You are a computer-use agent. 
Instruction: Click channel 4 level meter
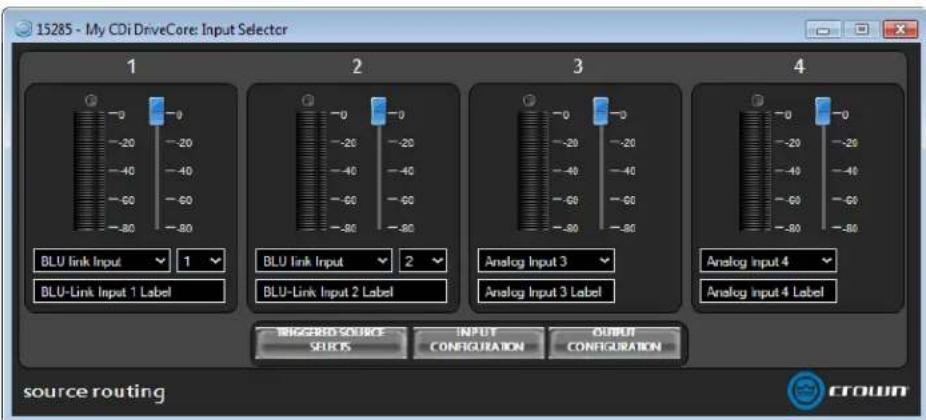(755, 170)
